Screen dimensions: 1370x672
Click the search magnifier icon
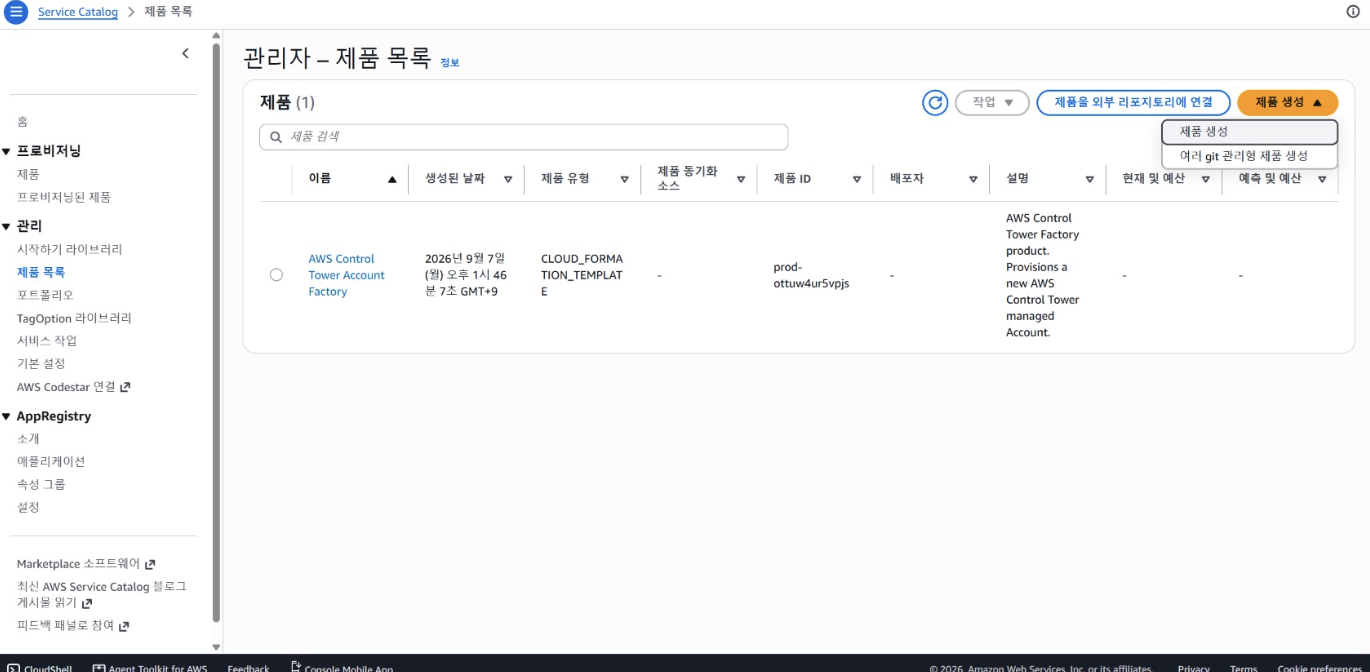point(276,137)
